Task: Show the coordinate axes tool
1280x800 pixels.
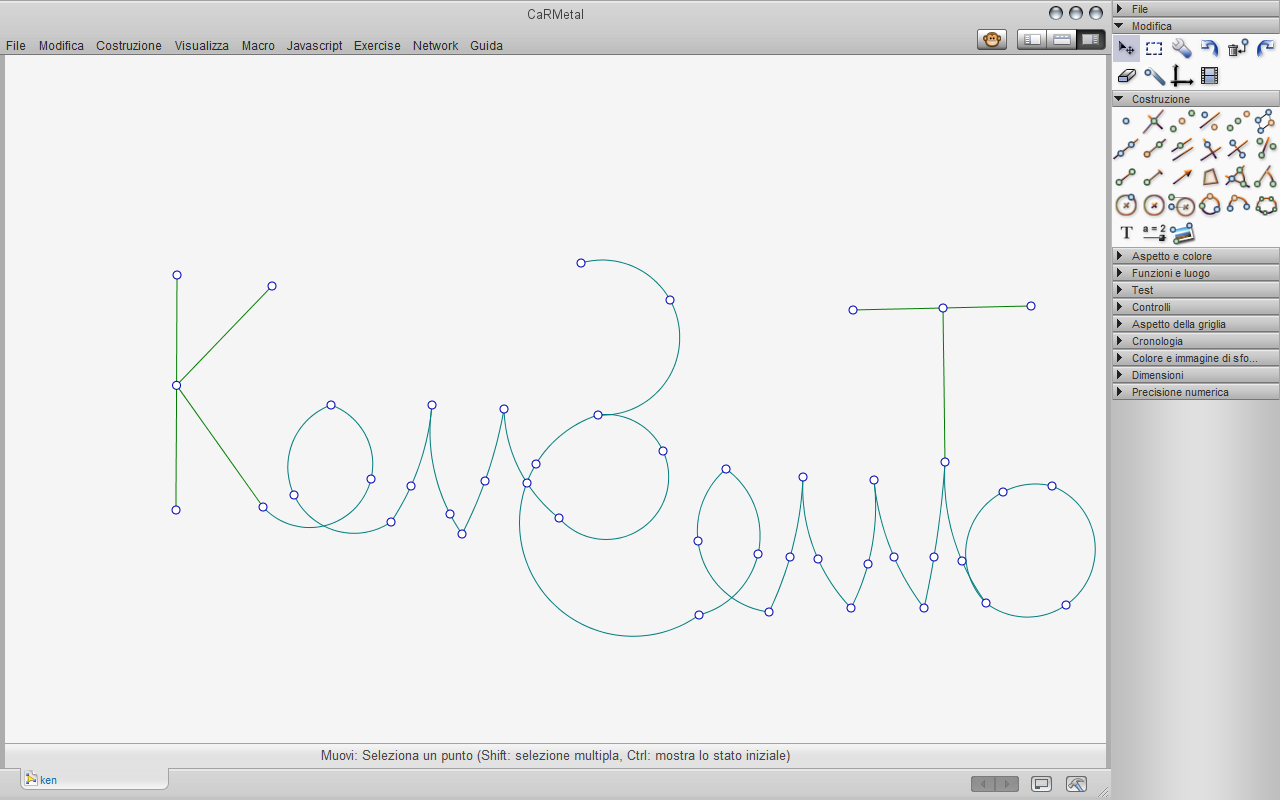Action: point(1182,75)
